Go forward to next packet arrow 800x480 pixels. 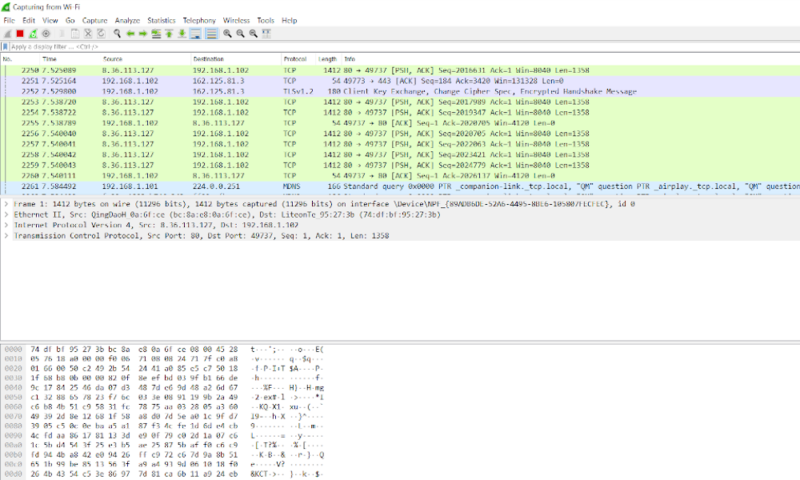point(143,34)
